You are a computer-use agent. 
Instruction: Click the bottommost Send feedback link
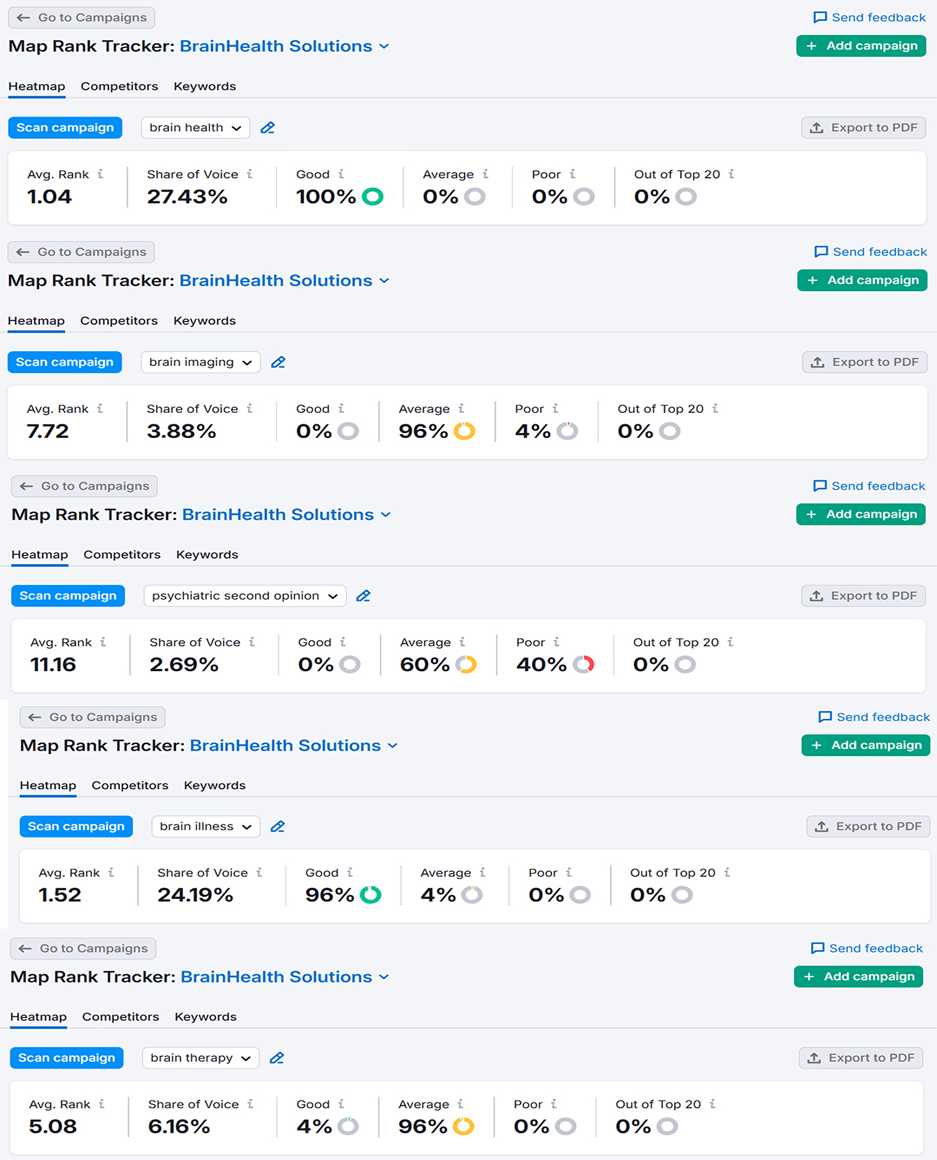tap(867, 948)
